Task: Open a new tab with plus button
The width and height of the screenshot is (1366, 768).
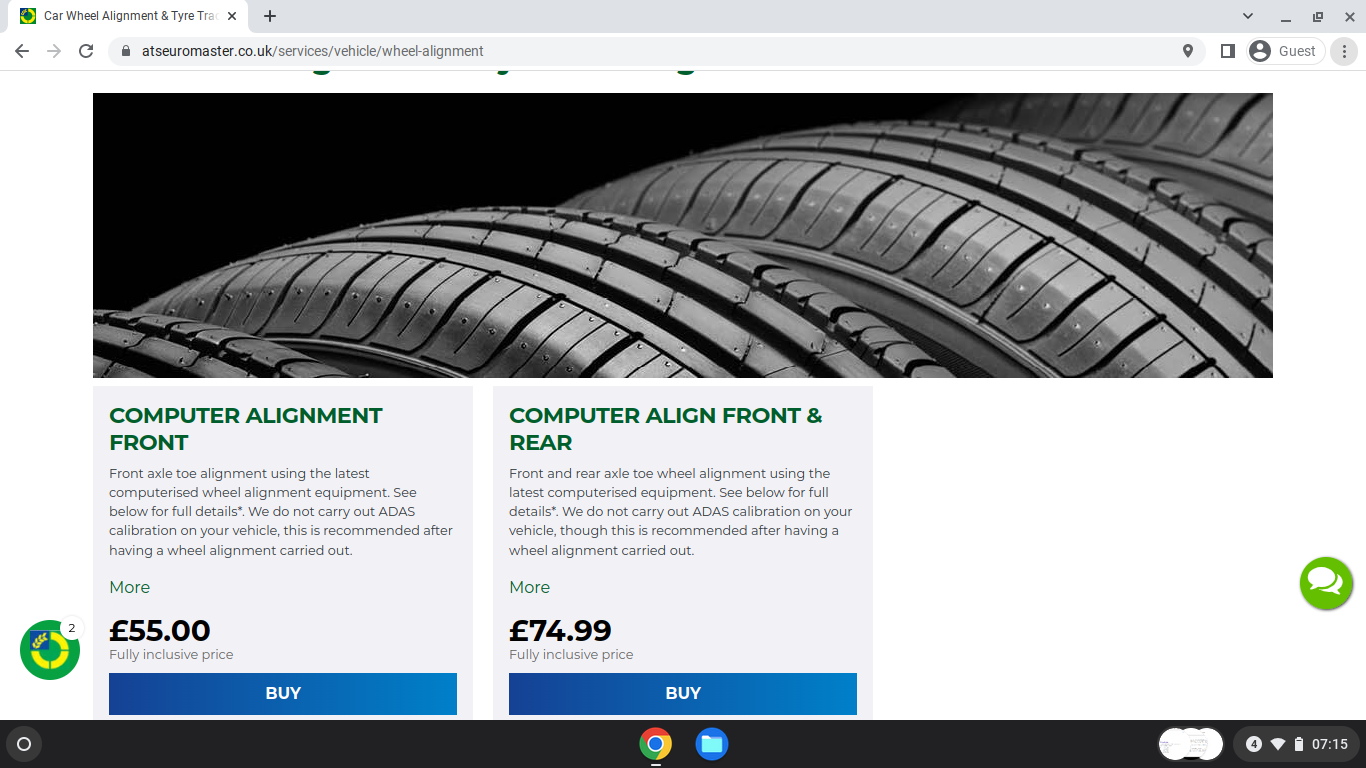Action: [270, 16]
